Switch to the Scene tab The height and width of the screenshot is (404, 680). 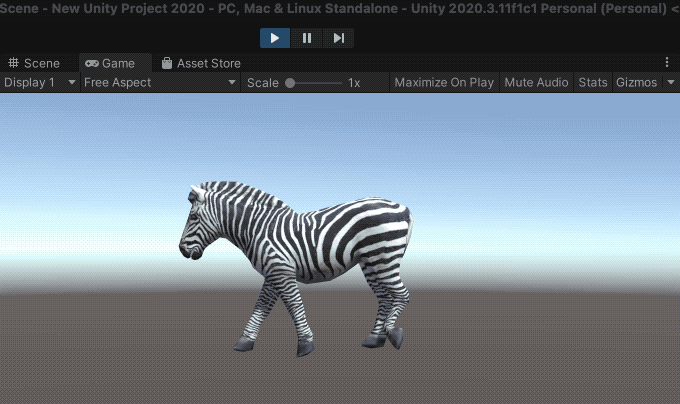coord(34,63)
